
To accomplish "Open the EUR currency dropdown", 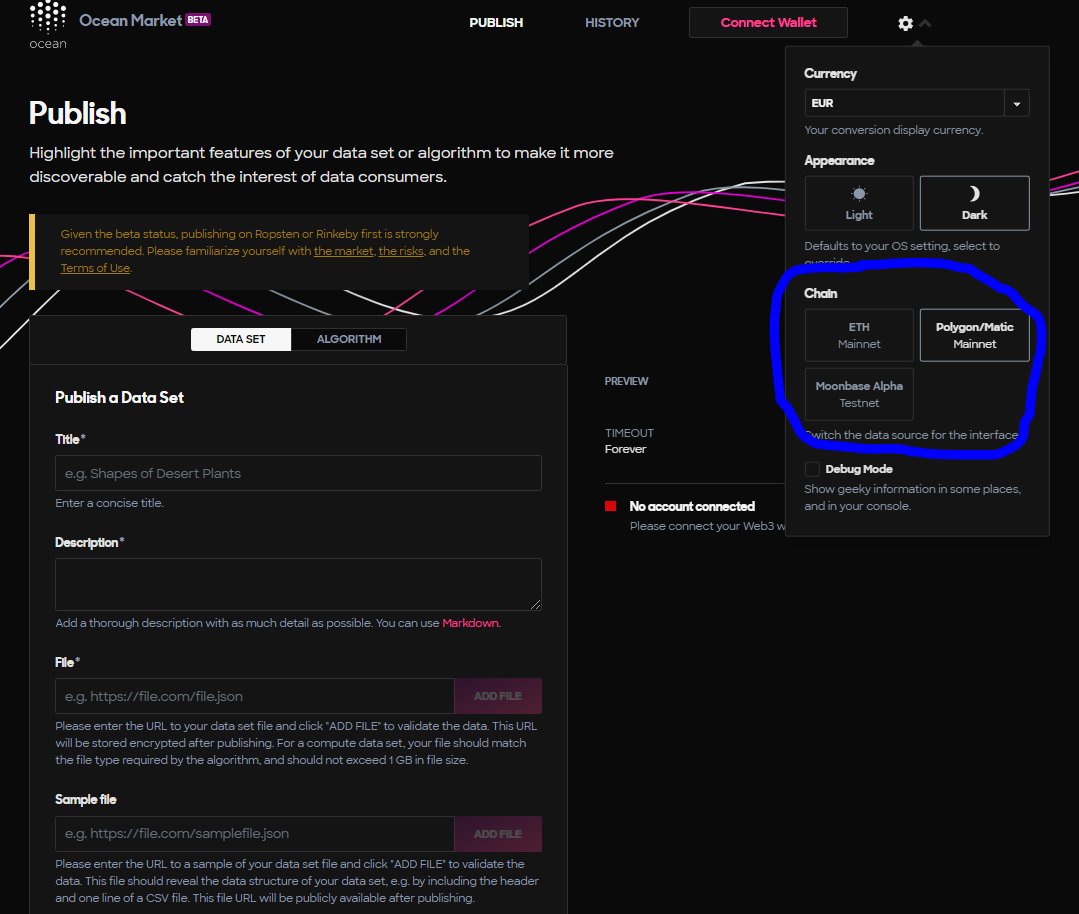I will (917, 103).
